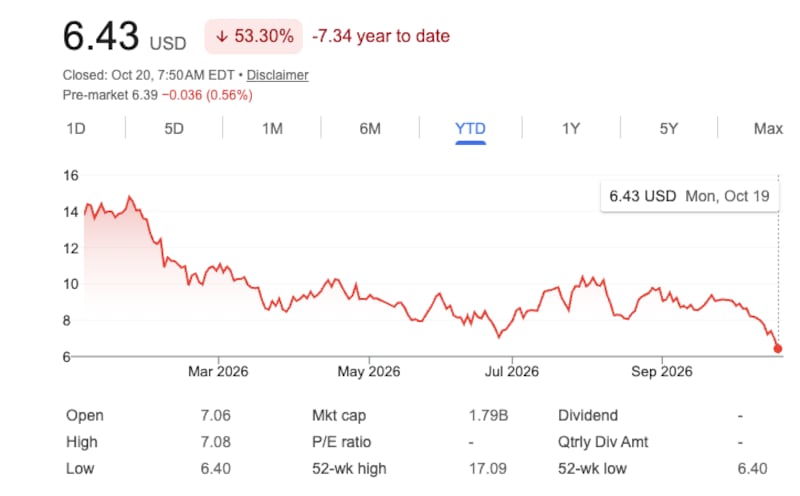Click the Open label
This screenshot has width=800, height=496.
(x=85, y=415)
